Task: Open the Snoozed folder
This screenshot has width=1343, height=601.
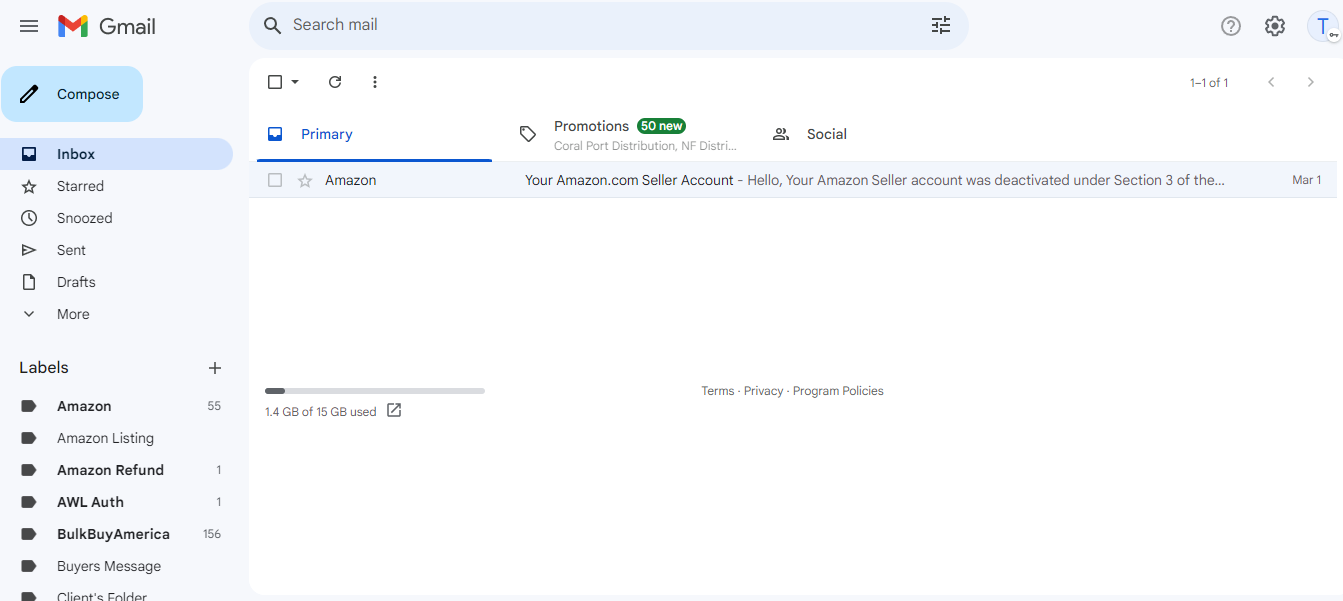Action: click(x=116, y=218)
